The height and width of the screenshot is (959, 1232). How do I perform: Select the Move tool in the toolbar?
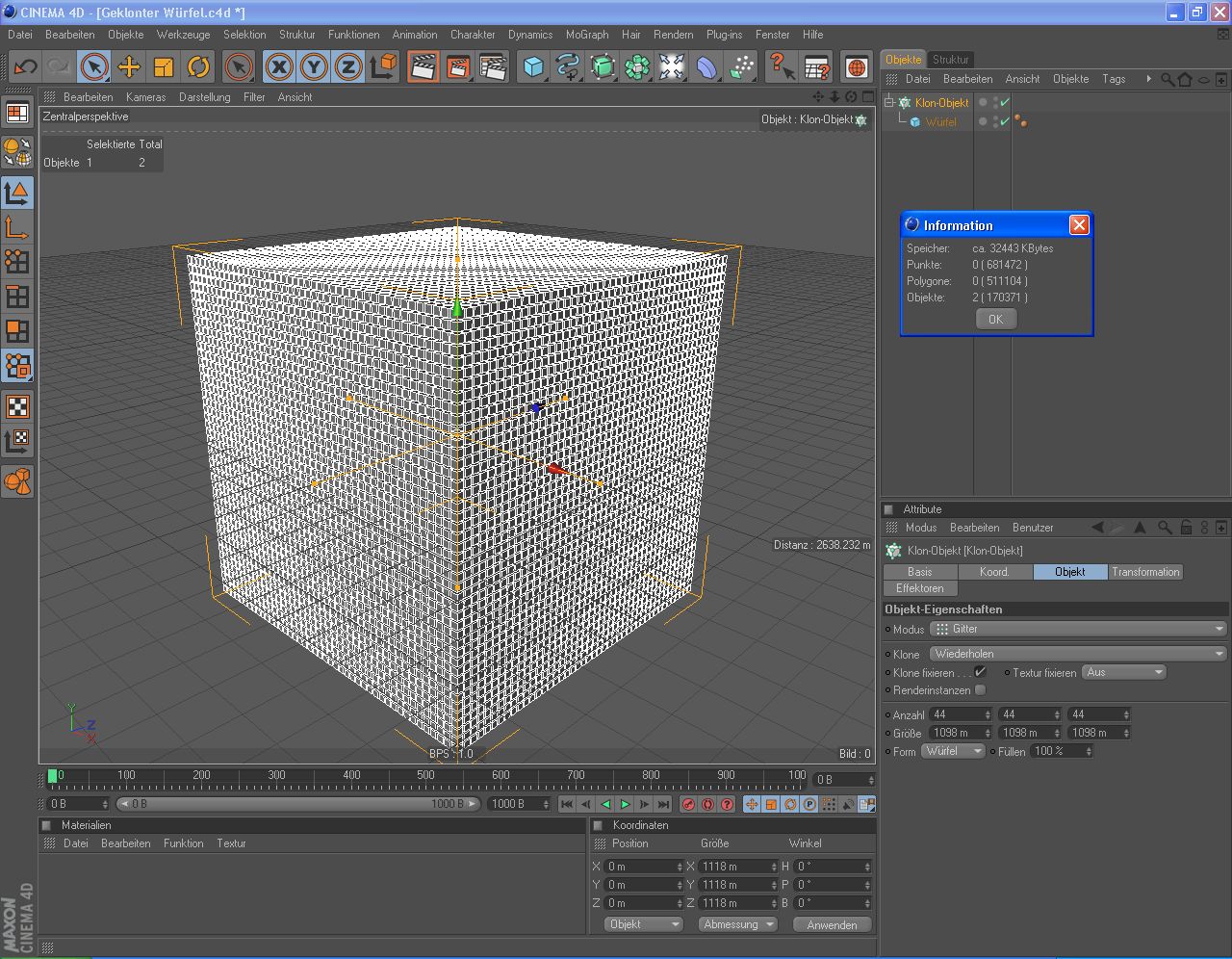(129, 66)
